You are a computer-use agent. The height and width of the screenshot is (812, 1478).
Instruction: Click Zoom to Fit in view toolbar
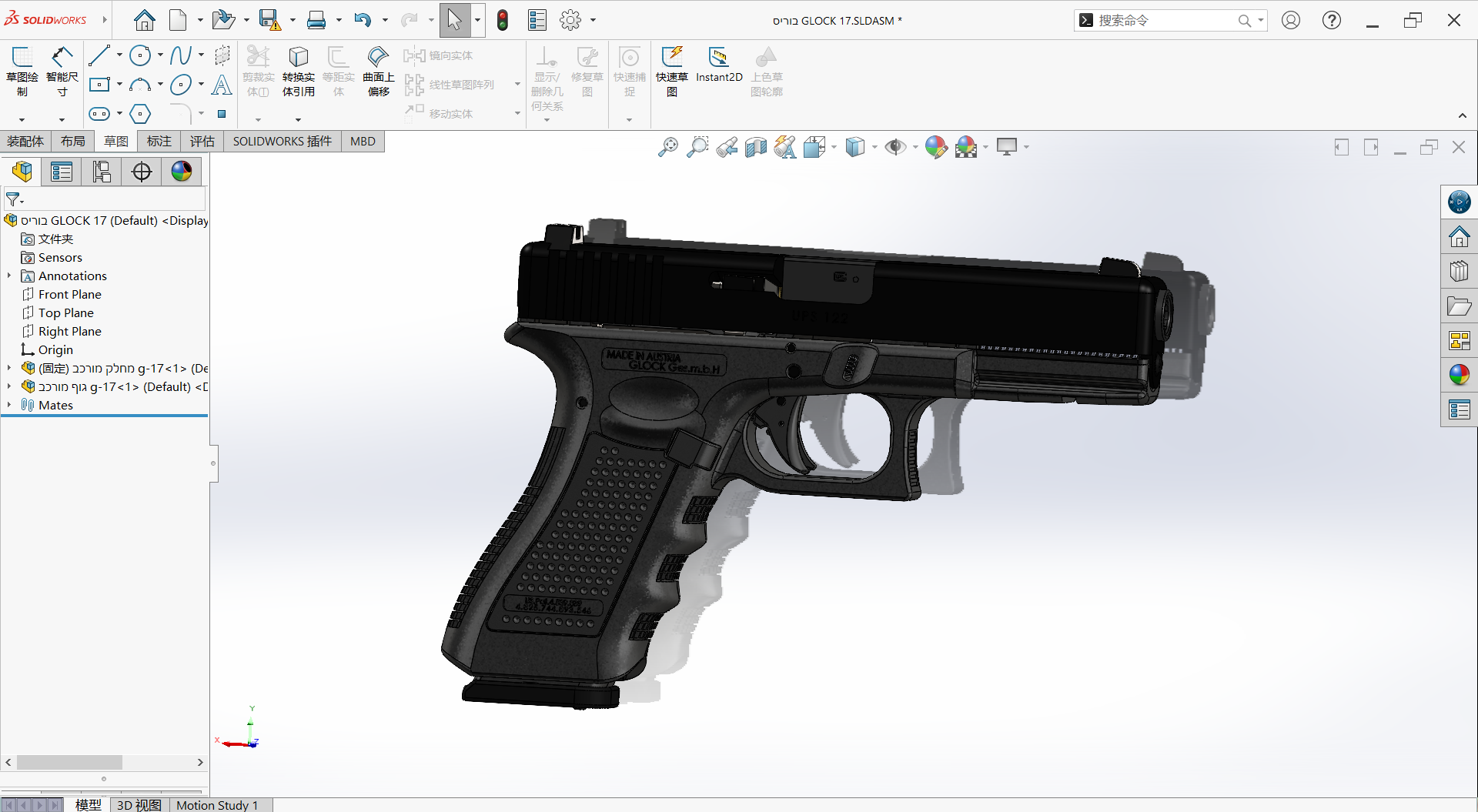667,146
